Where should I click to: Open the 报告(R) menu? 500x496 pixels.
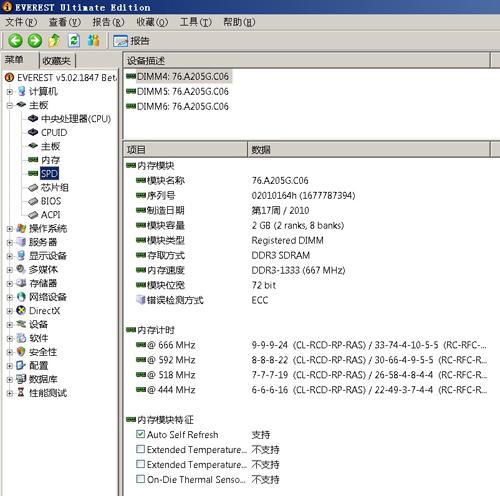108,22
